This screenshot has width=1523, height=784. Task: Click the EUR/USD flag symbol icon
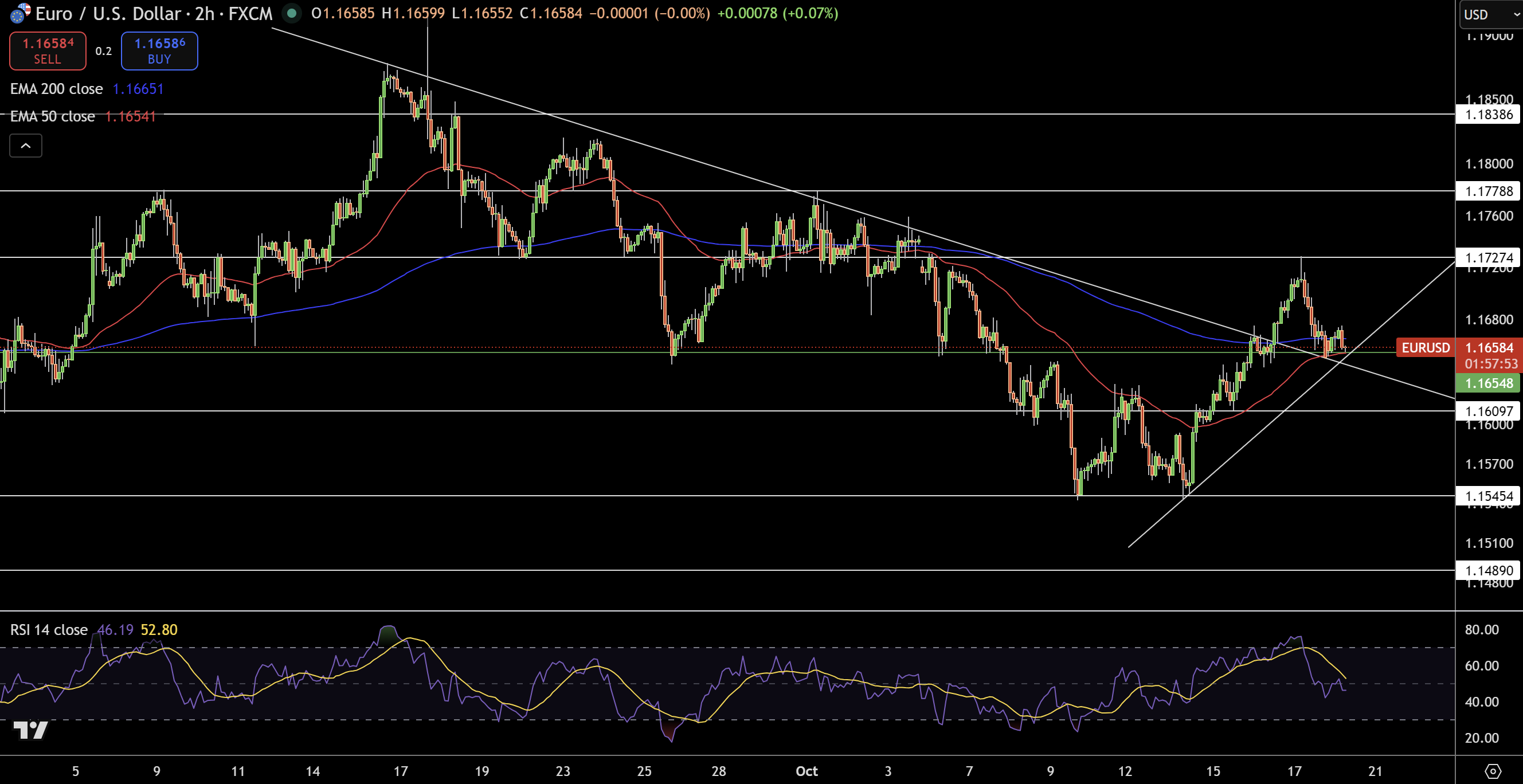point(20,13)
